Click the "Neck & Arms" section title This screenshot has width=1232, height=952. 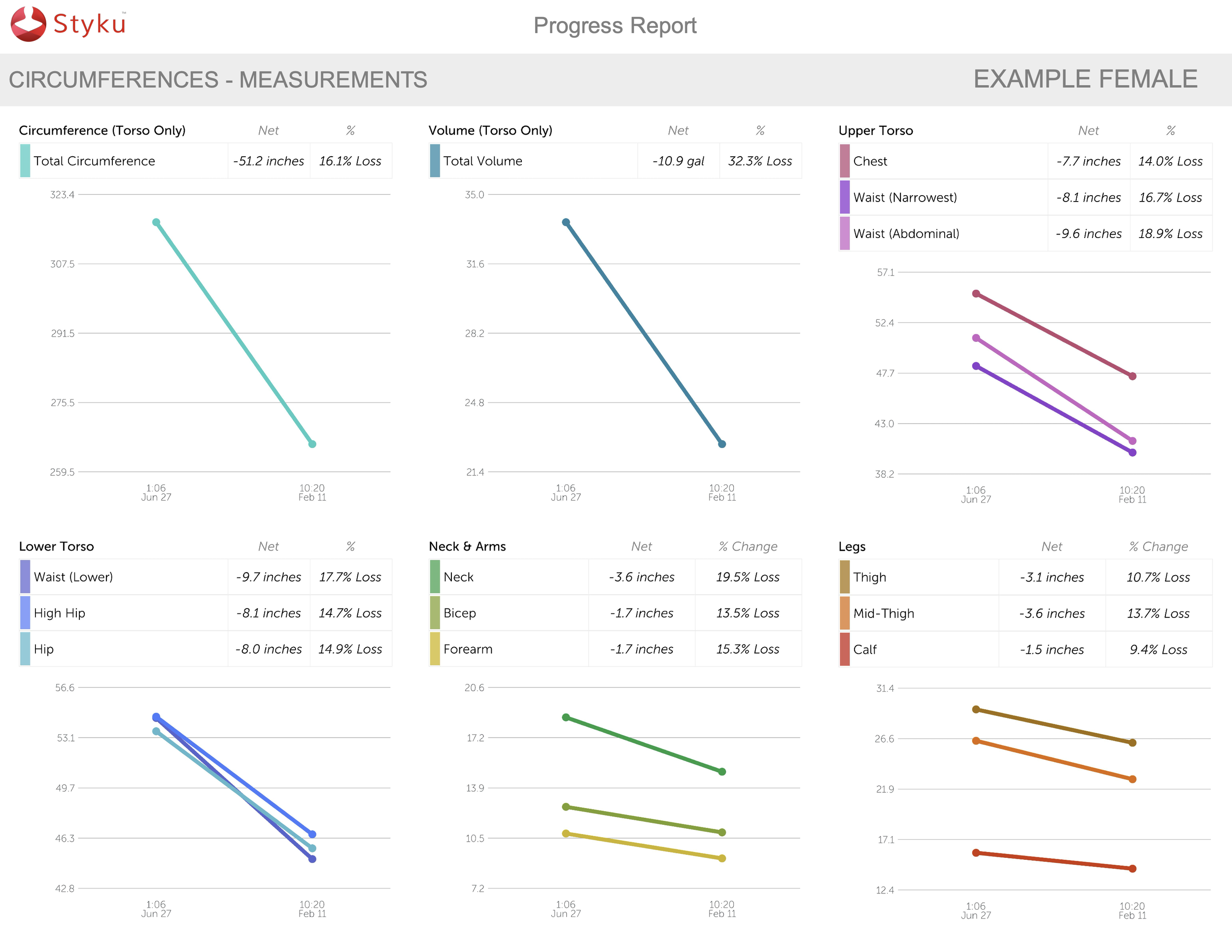click(x=467, y=546)
